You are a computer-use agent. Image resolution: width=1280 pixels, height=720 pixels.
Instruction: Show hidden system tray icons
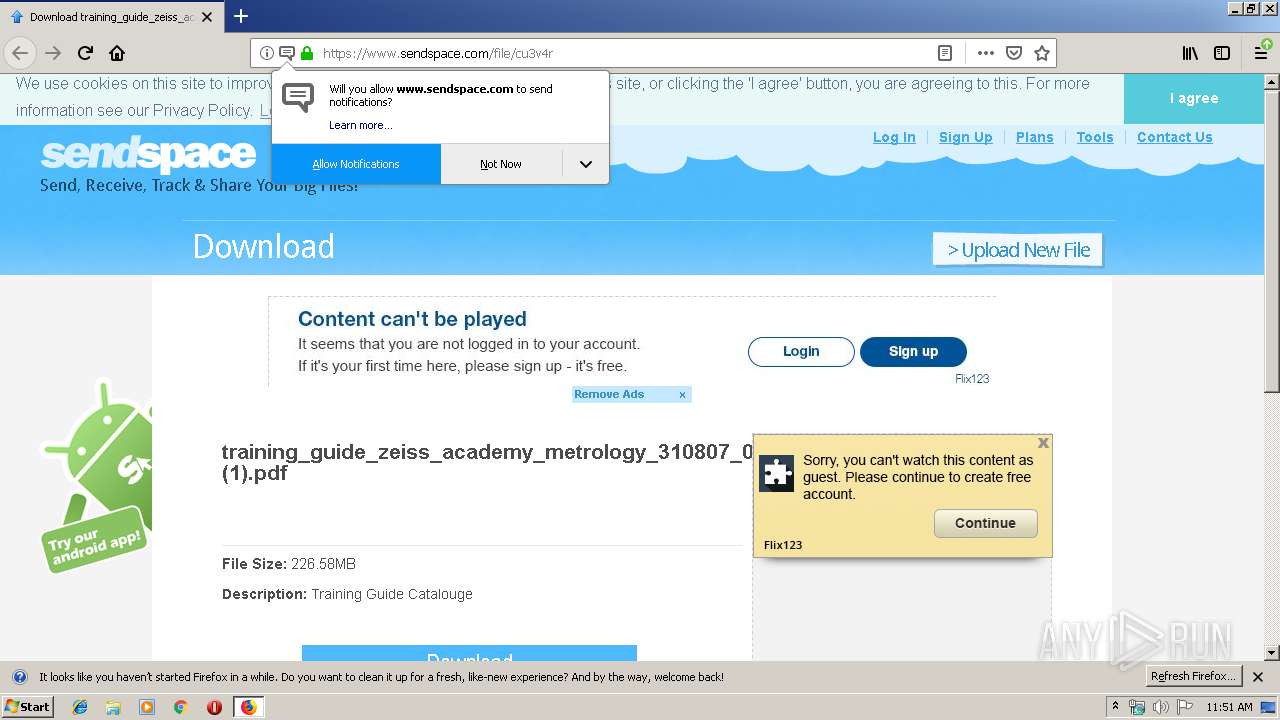pos(1116,707)
